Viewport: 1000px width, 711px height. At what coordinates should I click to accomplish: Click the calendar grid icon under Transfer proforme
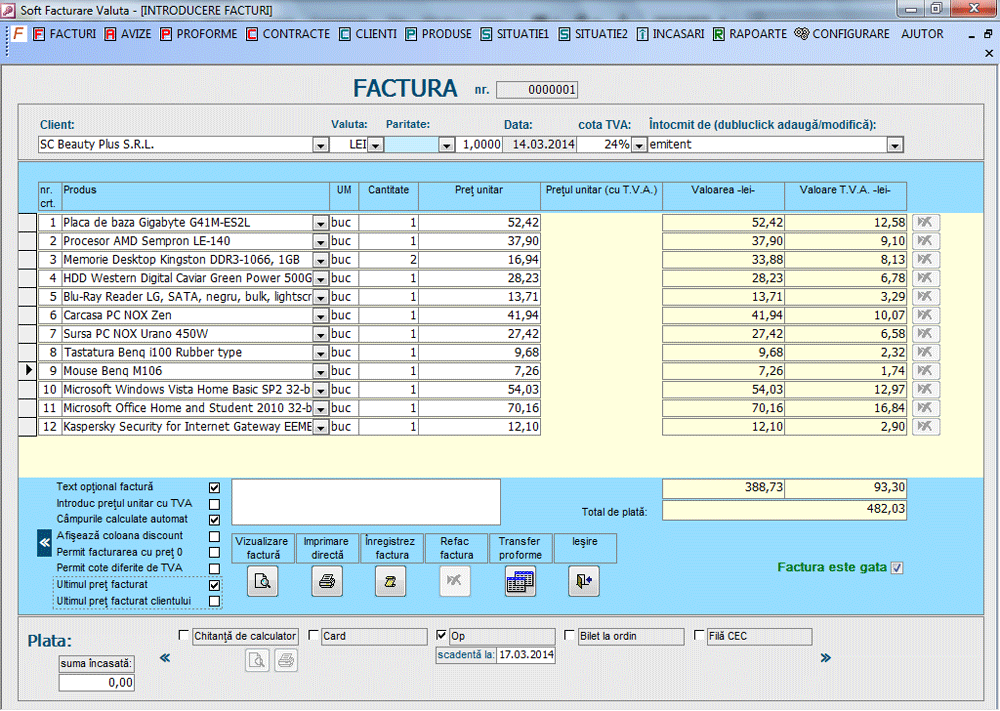coord(520,582)
